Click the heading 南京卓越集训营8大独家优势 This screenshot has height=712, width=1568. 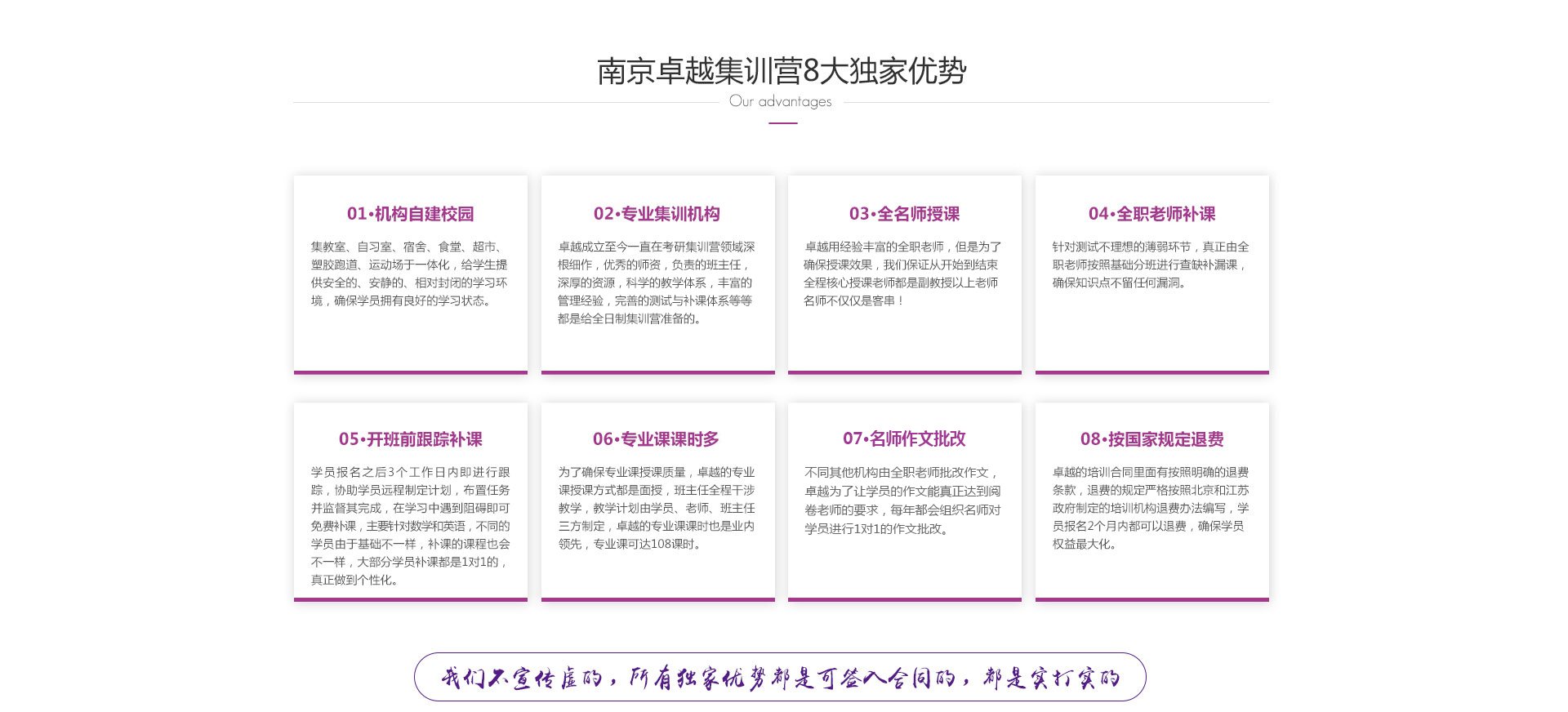(x=782, y=72)
